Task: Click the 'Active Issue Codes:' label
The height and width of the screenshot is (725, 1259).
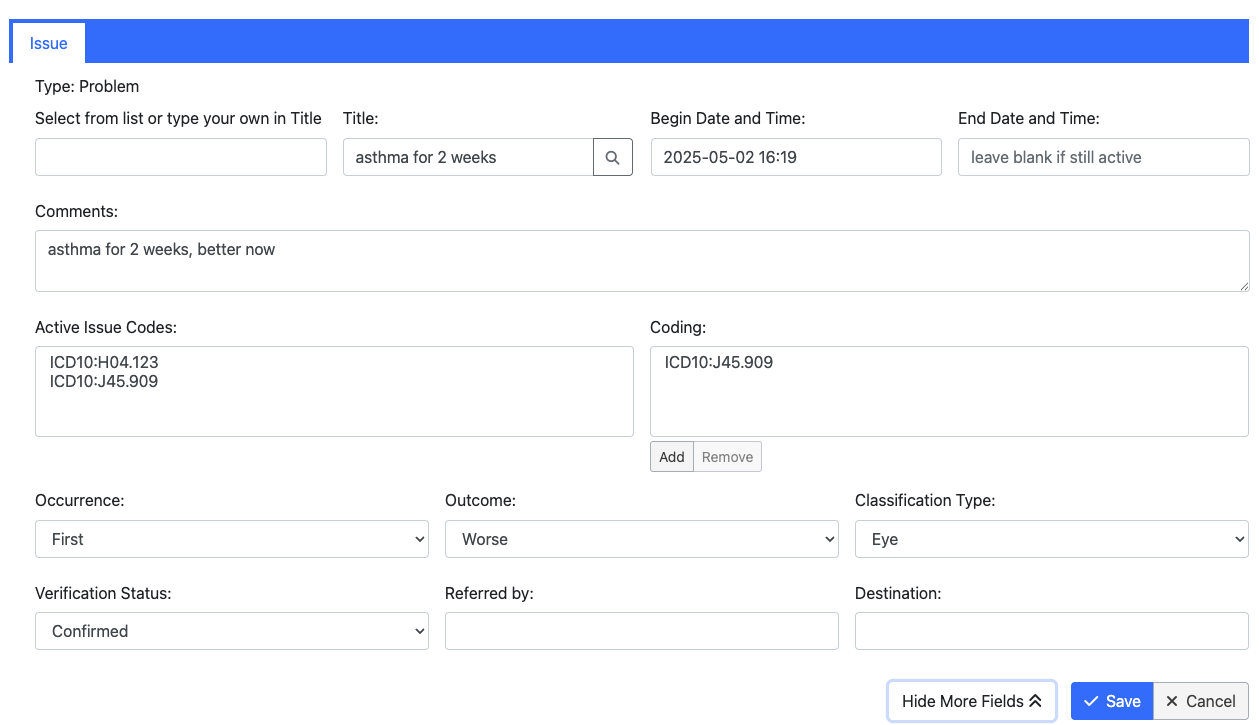Action: [106, 327]
